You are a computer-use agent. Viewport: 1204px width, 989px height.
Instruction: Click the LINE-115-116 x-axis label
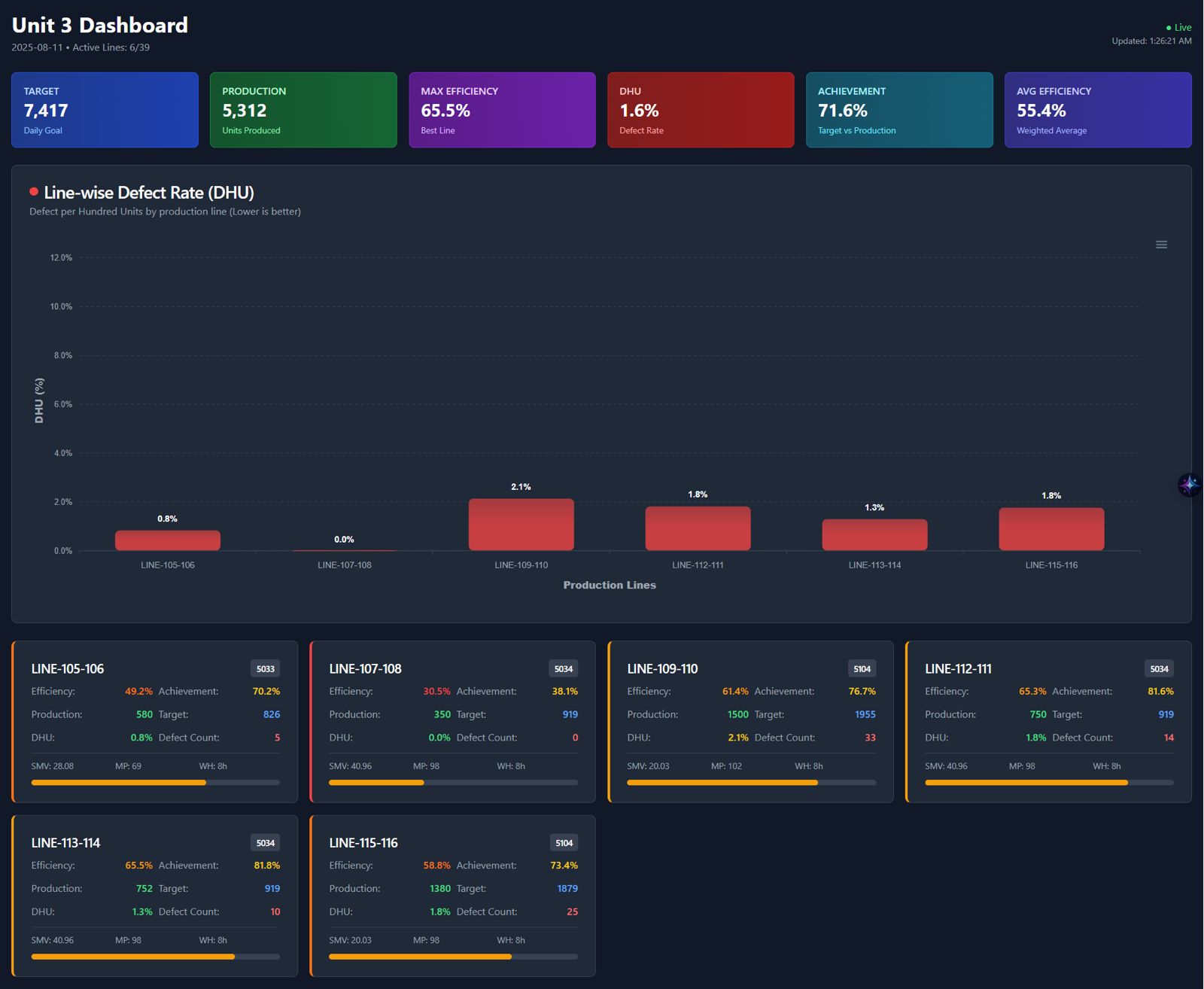tap(1051, 565)
